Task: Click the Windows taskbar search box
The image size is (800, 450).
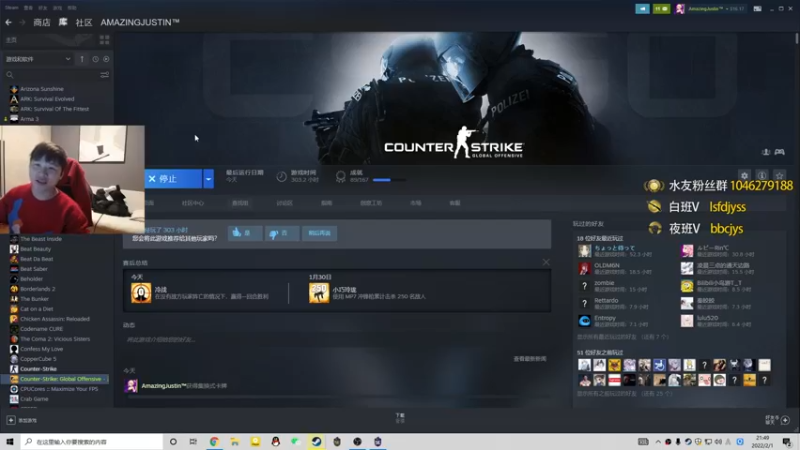Action: click(x=92, y=441)
